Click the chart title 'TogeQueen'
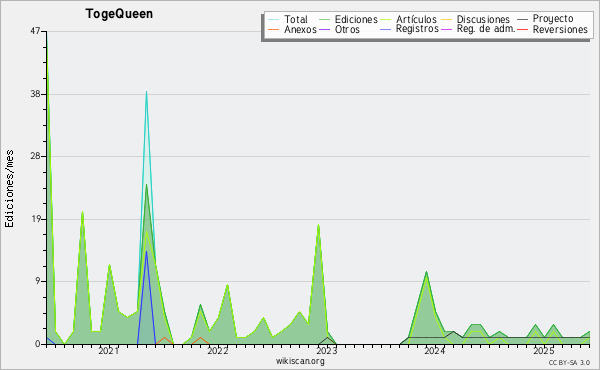This screenshot has width=600, height=370. pyautogui.click(x=119, y=14)
